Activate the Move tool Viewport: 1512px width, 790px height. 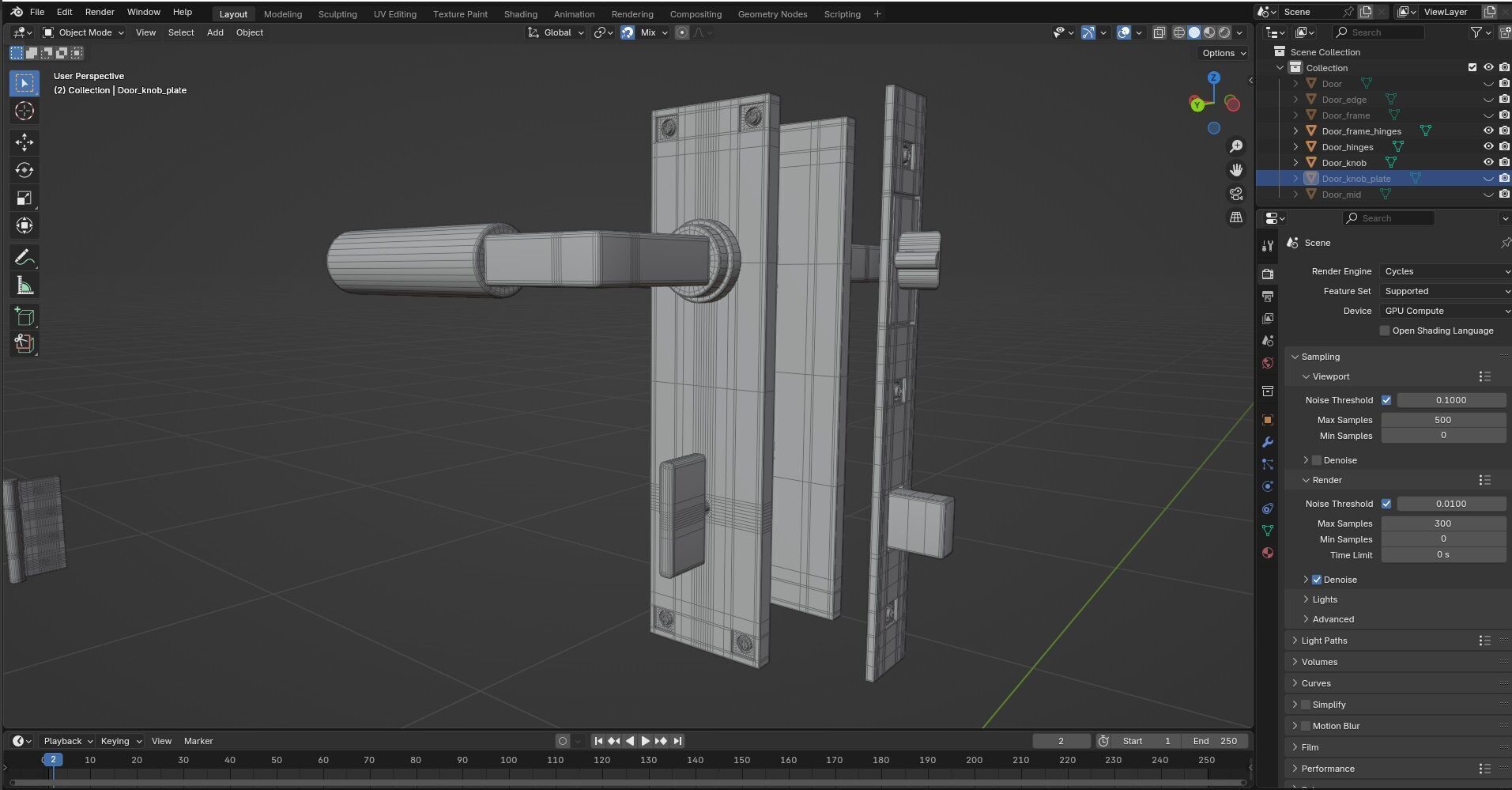tap(25, 142)
